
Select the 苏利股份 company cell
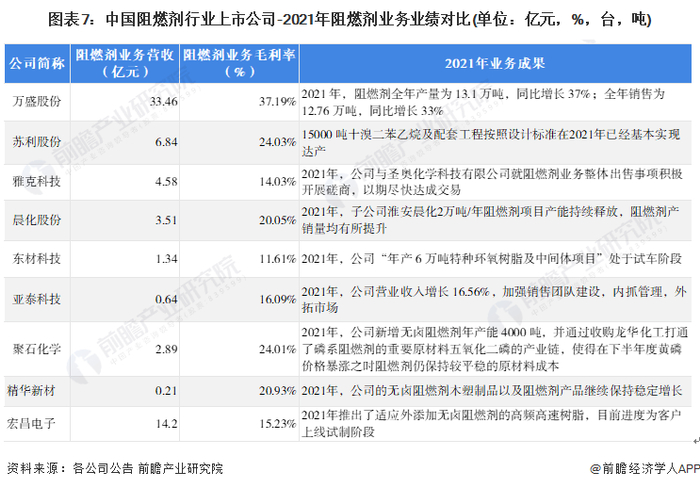37,142
